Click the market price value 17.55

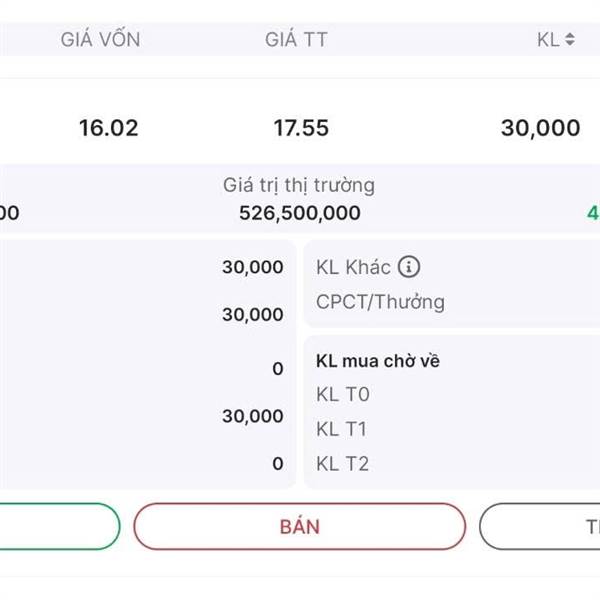point(301,128)
